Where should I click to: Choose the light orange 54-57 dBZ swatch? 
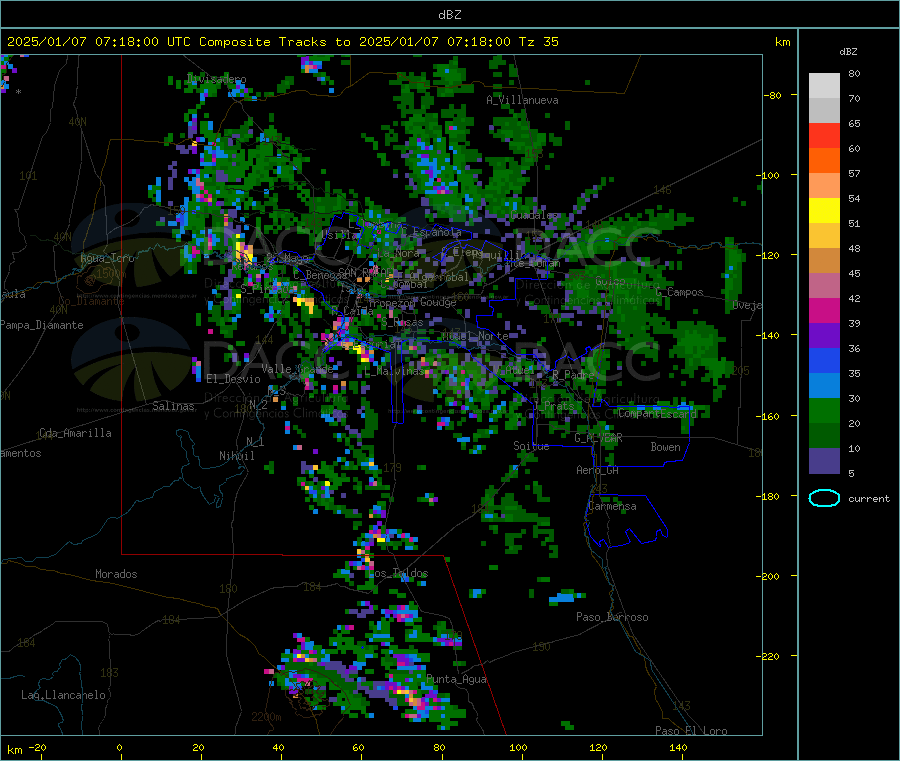point(824,186)
